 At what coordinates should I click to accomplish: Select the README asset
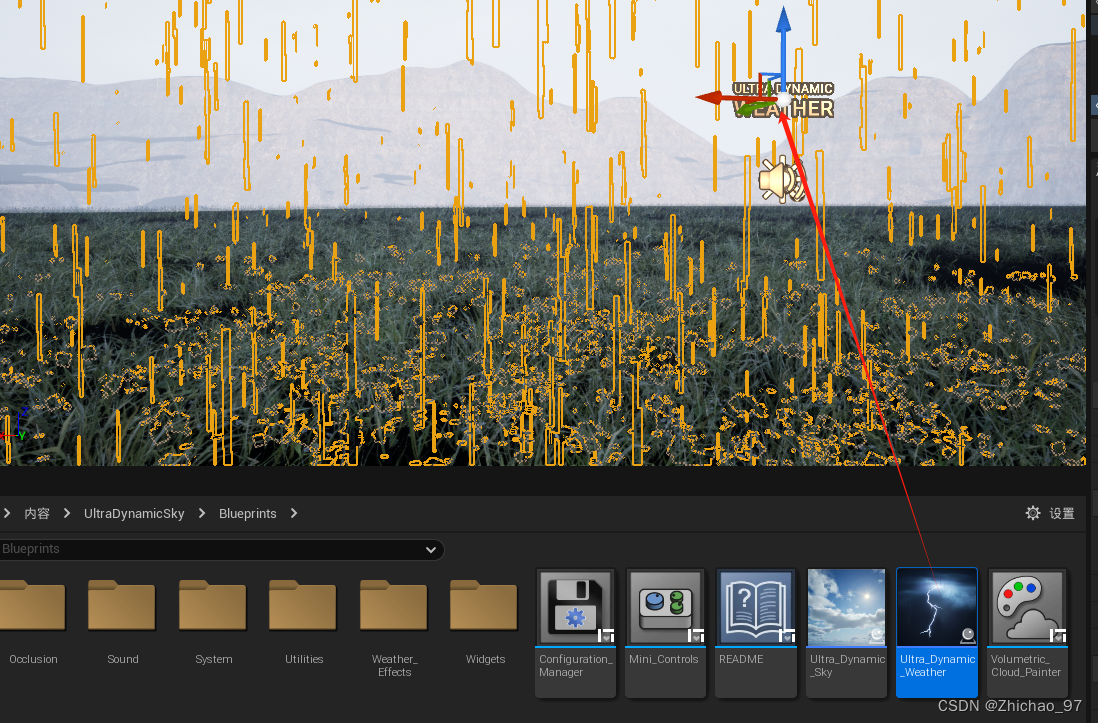click(756, 633)
